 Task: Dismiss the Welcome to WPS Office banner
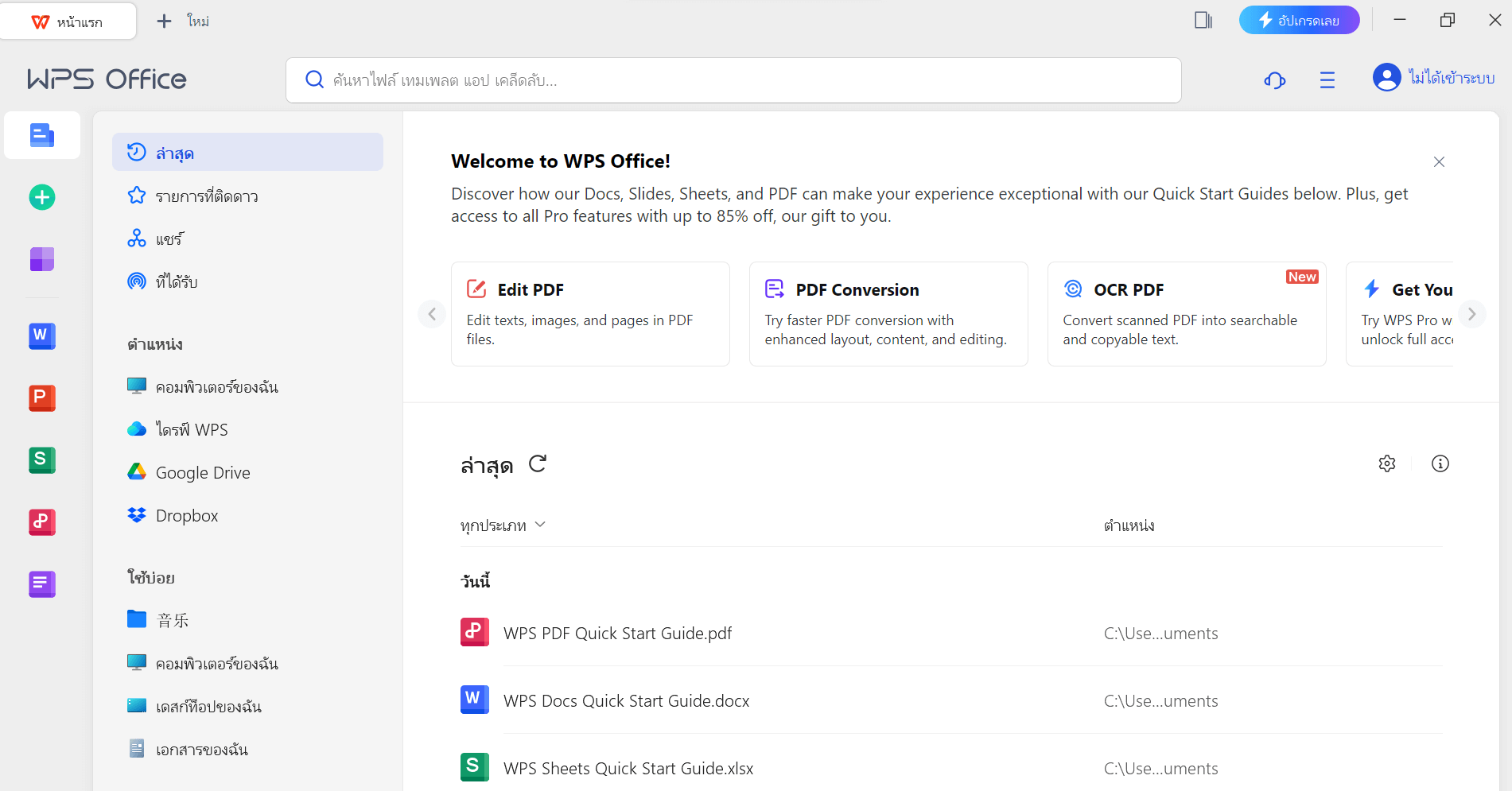[x=1439, y=161]
